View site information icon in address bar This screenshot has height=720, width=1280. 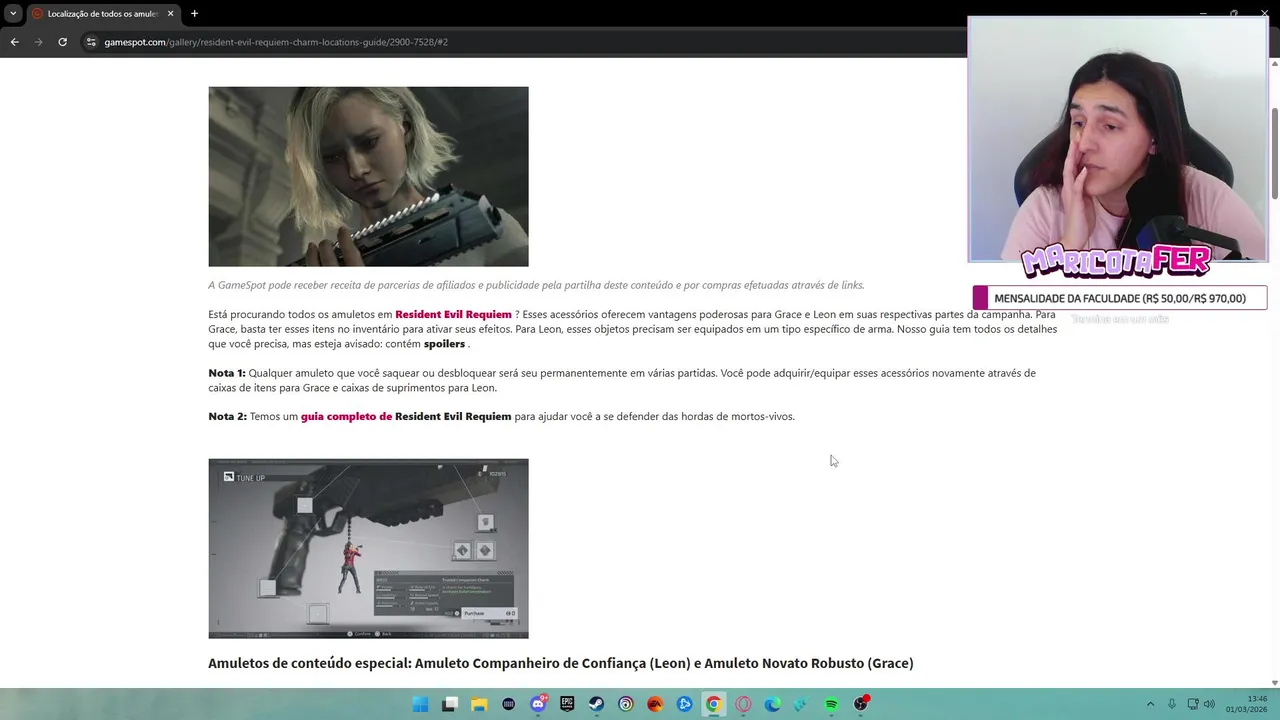click(91, 42)
